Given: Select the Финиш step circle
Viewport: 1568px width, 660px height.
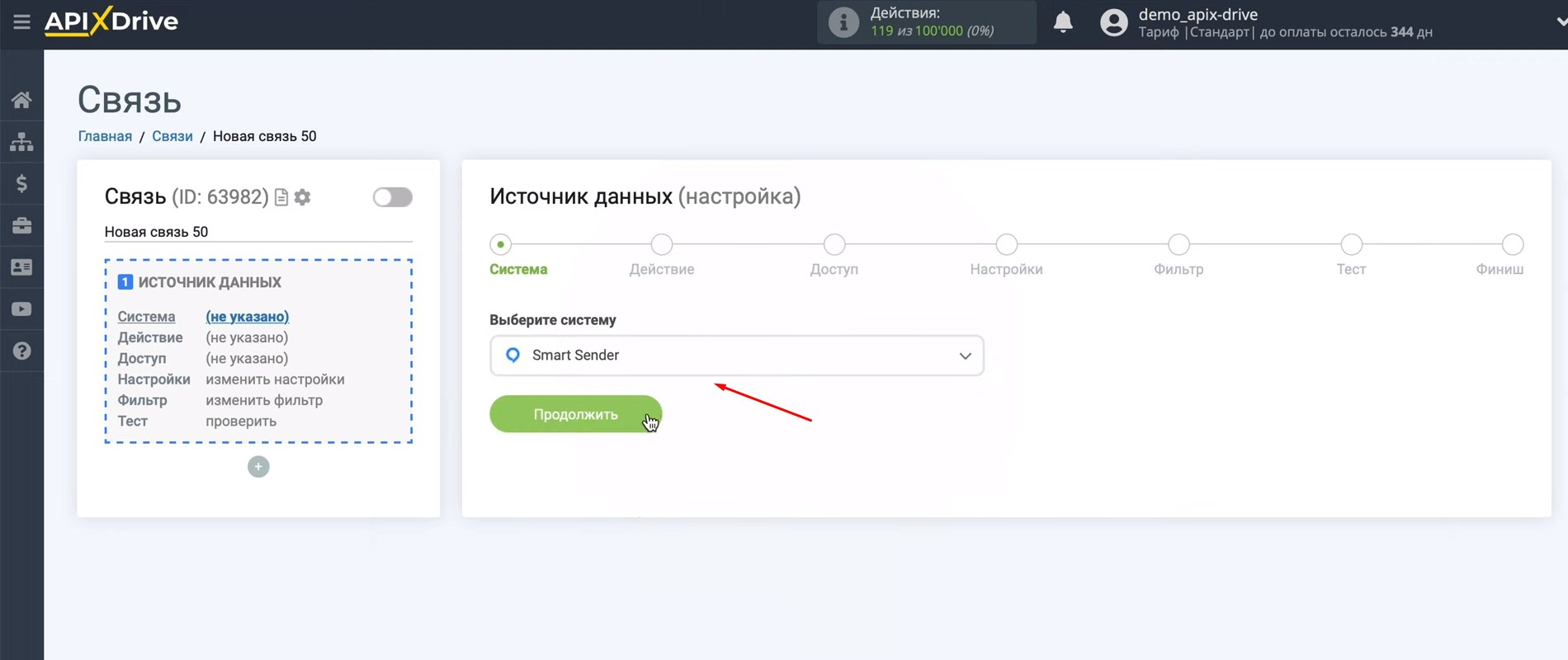Looking at the screenshot, I should click(x=1513, y=244).
